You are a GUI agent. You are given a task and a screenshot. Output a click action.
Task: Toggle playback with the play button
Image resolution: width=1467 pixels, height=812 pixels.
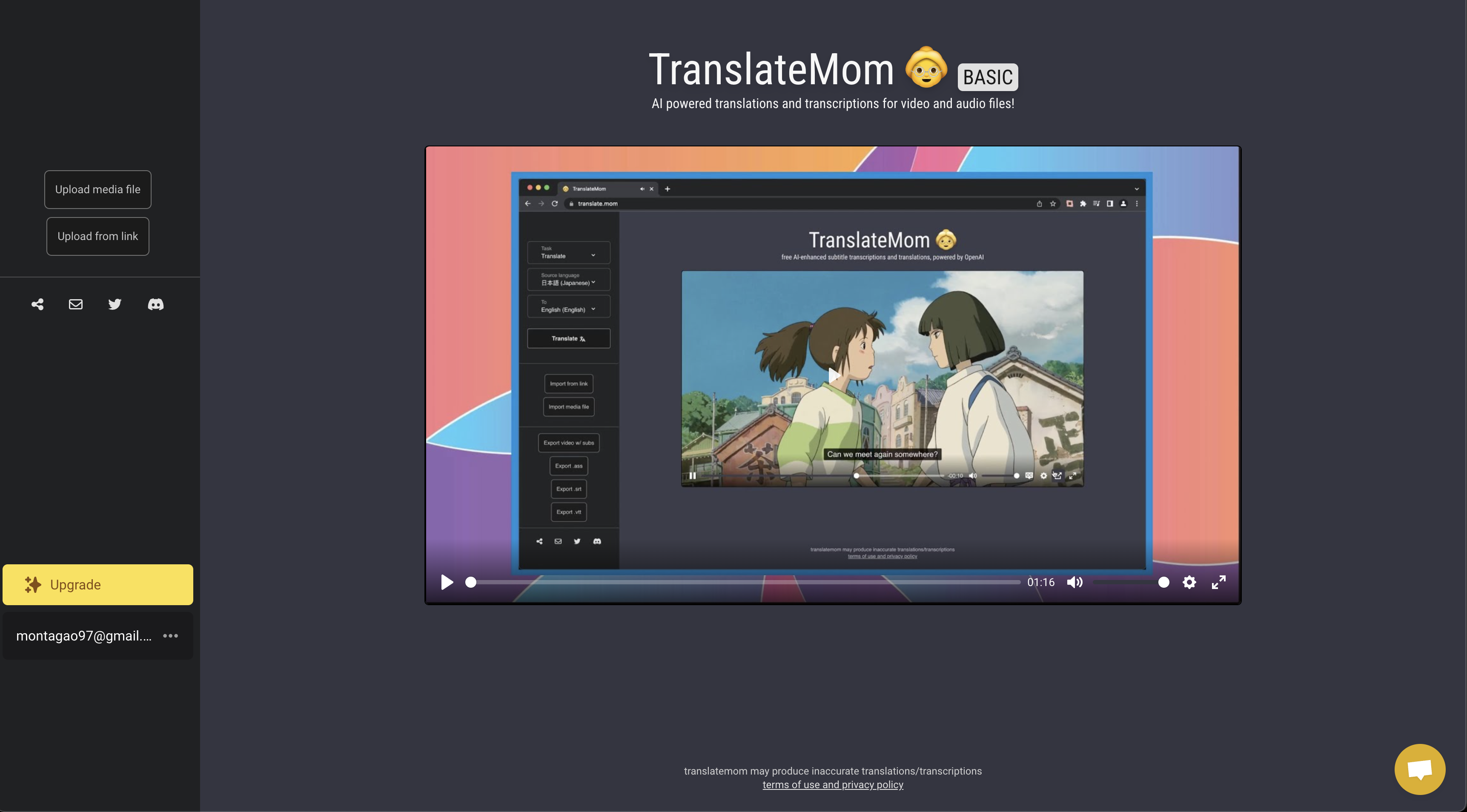(447, 582)
